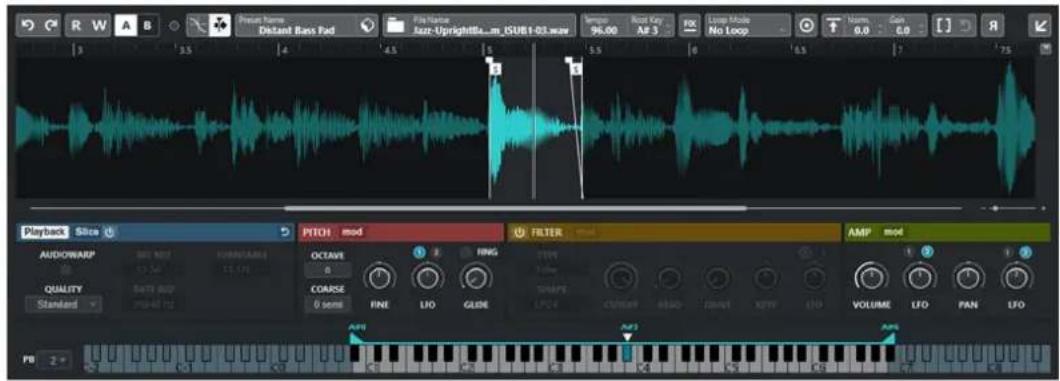Open the preset browser cube icon
This screenshot has height=381, width=1060.
point(368,26)
